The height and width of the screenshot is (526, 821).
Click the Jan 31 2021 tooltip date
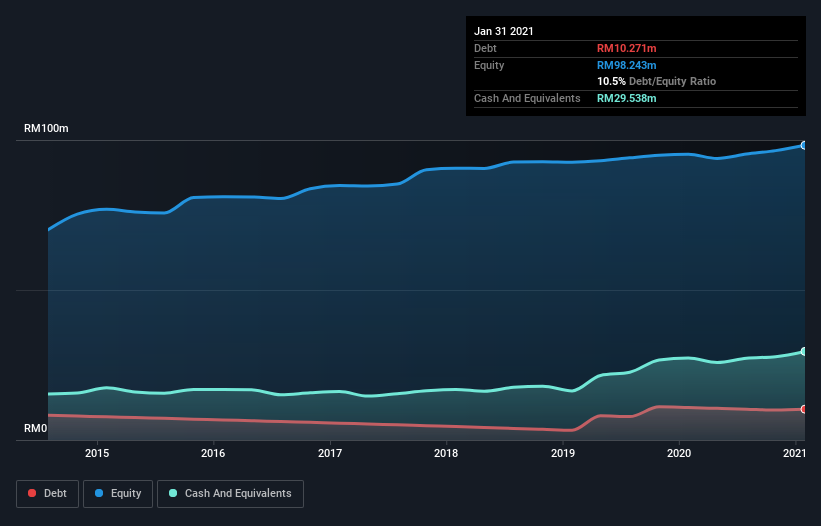tap(504, 31)
